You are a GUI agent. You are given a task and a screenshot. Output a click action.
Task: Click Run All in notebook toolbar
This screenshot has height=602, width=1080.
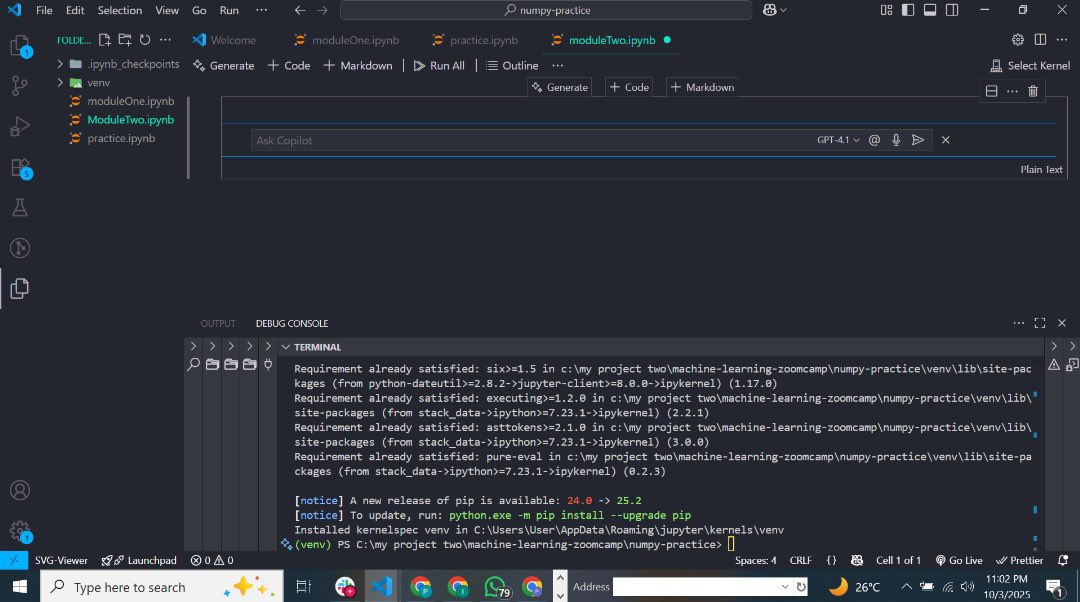click(439, 65)
